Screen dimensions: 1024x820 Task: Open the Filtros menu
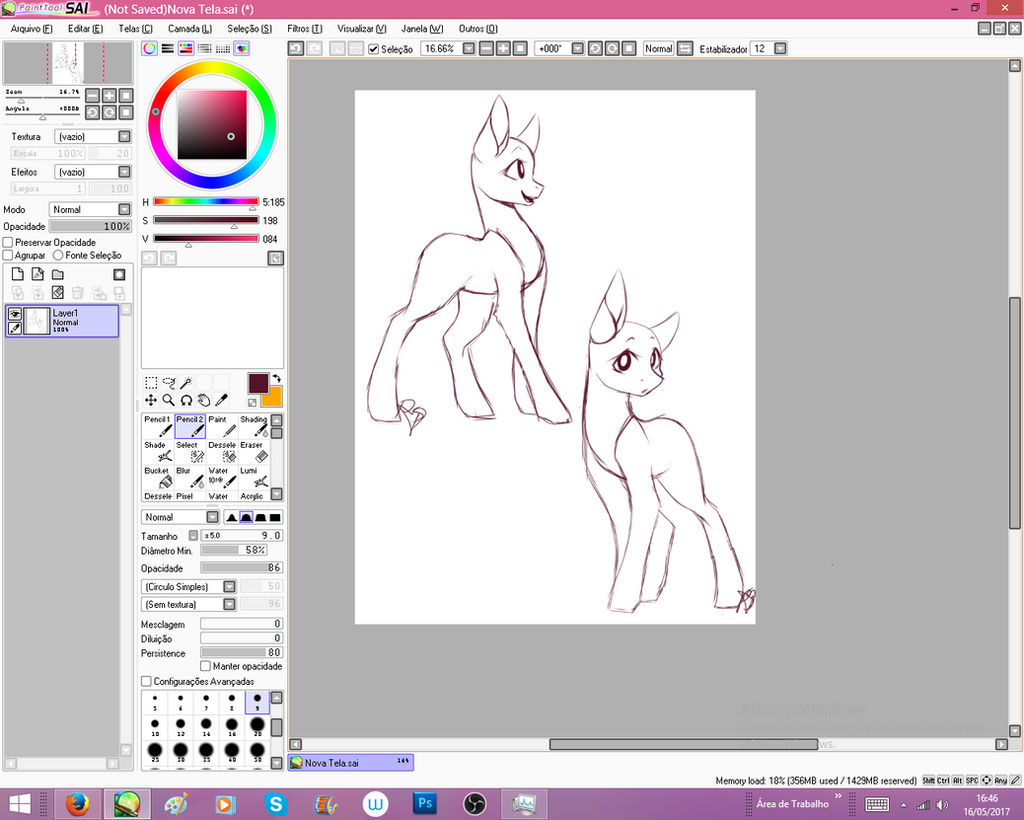[x=305, y=29]
